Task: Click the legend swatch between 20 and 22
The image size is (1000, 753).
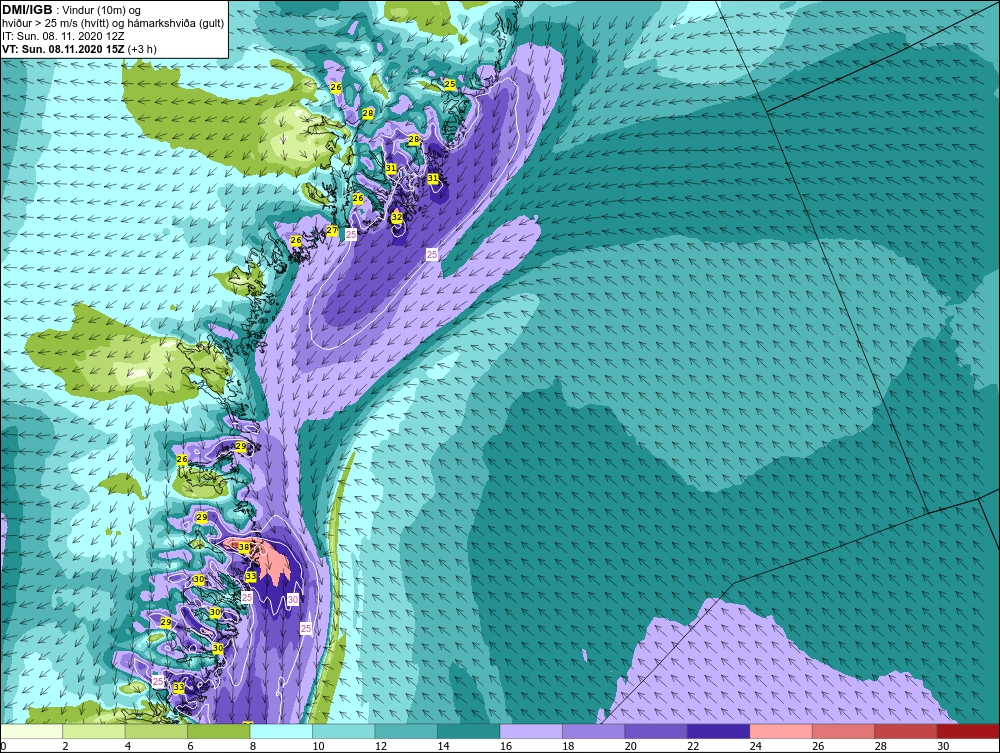Action: click(656, 731)
